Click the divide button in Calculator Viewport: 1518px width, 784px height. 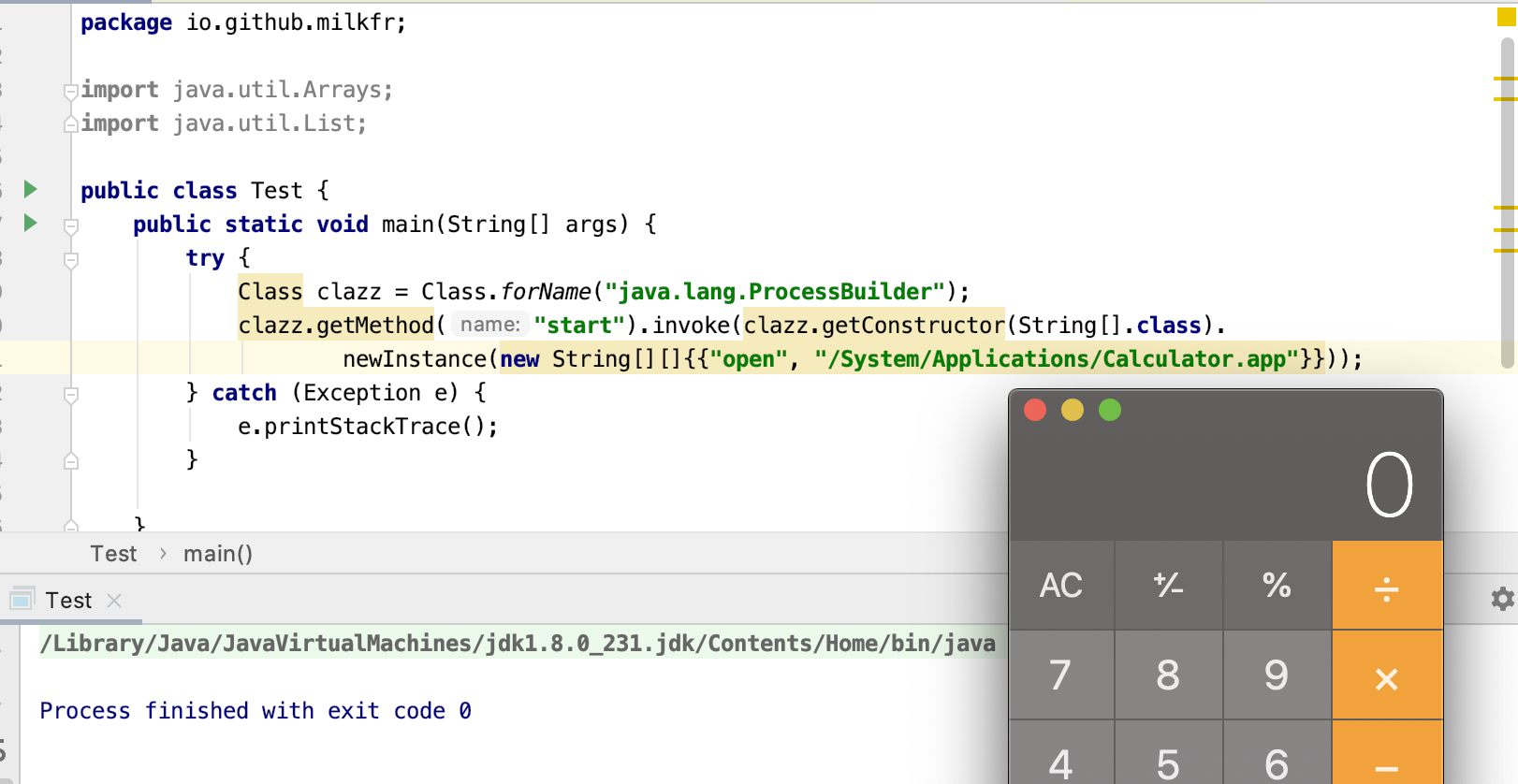coord(1387,586)
